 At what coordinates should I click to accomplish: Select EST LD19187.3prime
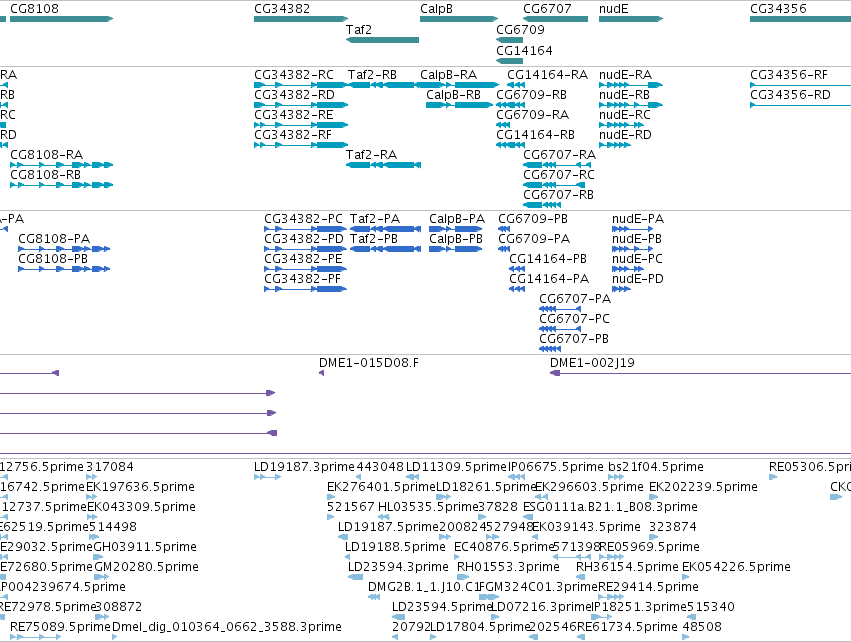point(304,467)
